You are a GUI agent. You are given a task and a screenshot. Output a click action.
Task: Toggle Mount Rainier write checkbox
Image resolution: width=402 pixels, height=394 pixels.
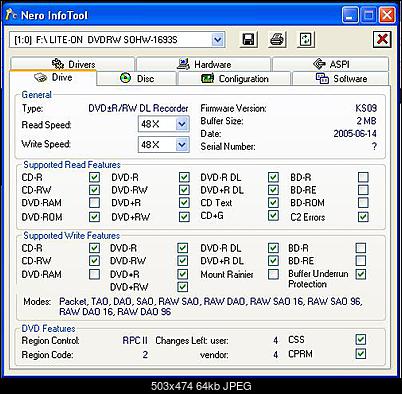click(273, 274)
